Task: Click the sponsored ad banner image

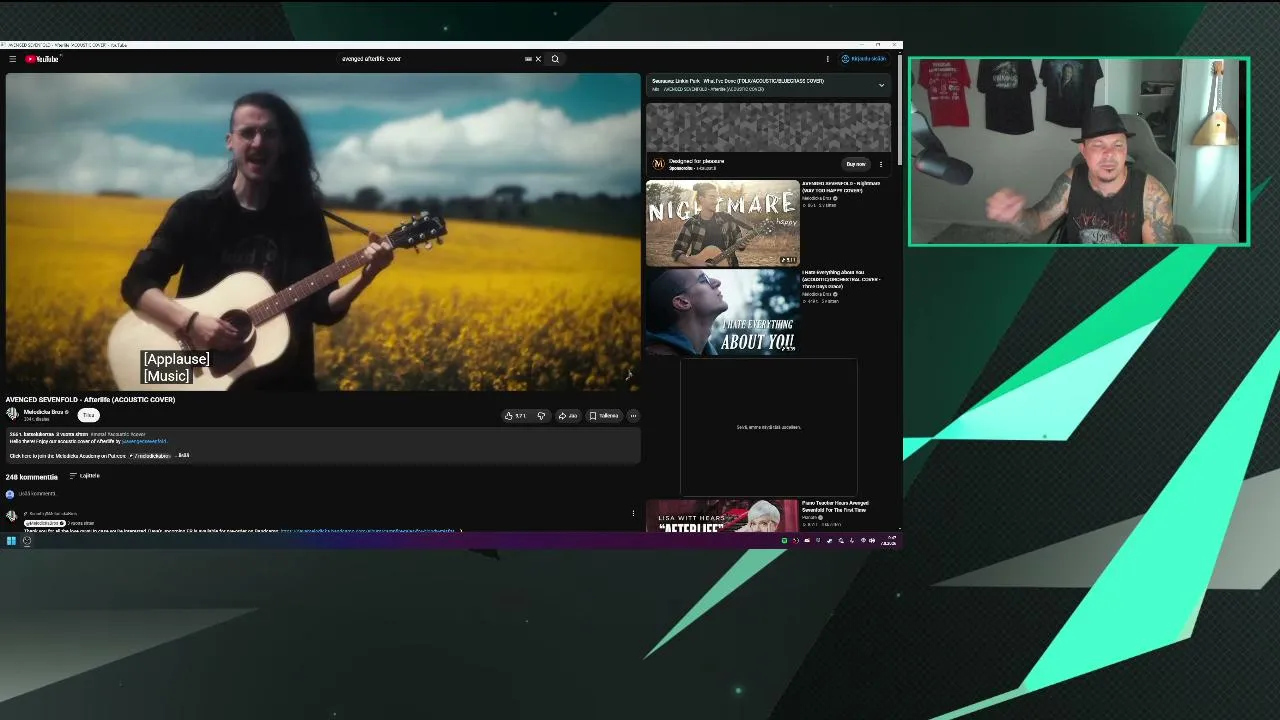Action: [x=768, y=127]
